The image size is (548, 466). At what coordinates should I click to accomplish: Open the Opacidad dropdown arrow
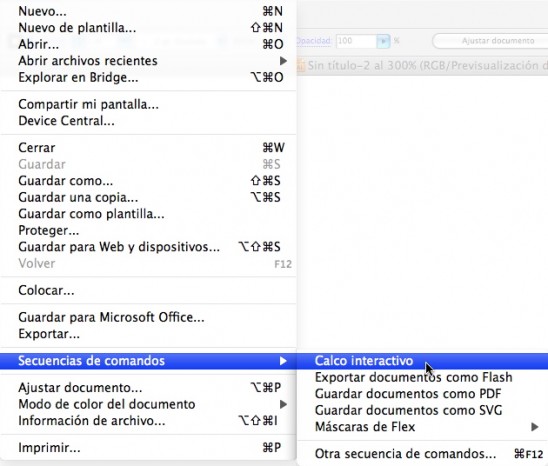click(383, 41)
